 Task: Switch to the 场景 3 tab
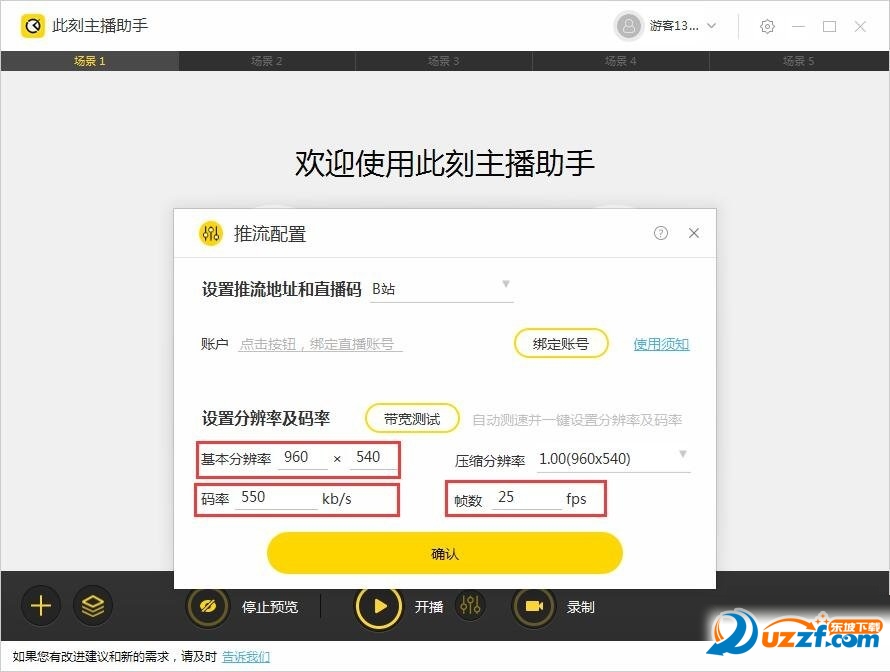point(444,61)
